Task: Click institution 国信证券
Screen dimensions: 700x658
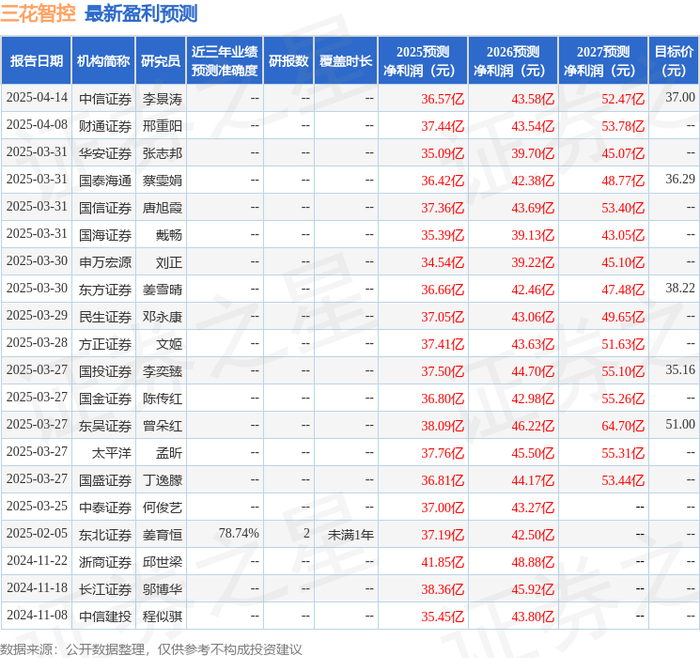Action: tap(105, 208)
